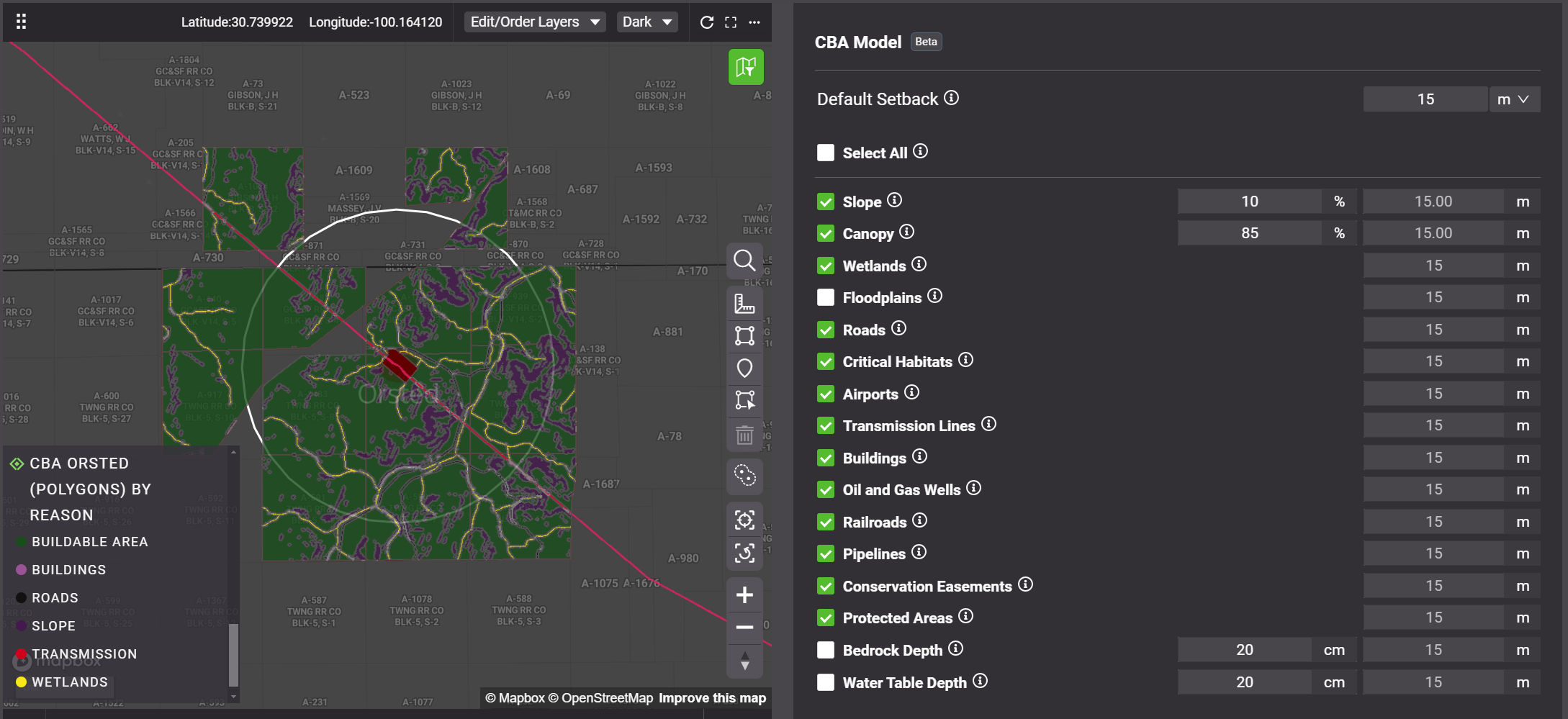The height and width of the screenshot is (719, 1568).
Task: Open the Edit/Order Layers dropdown
Action: (534, 22)
